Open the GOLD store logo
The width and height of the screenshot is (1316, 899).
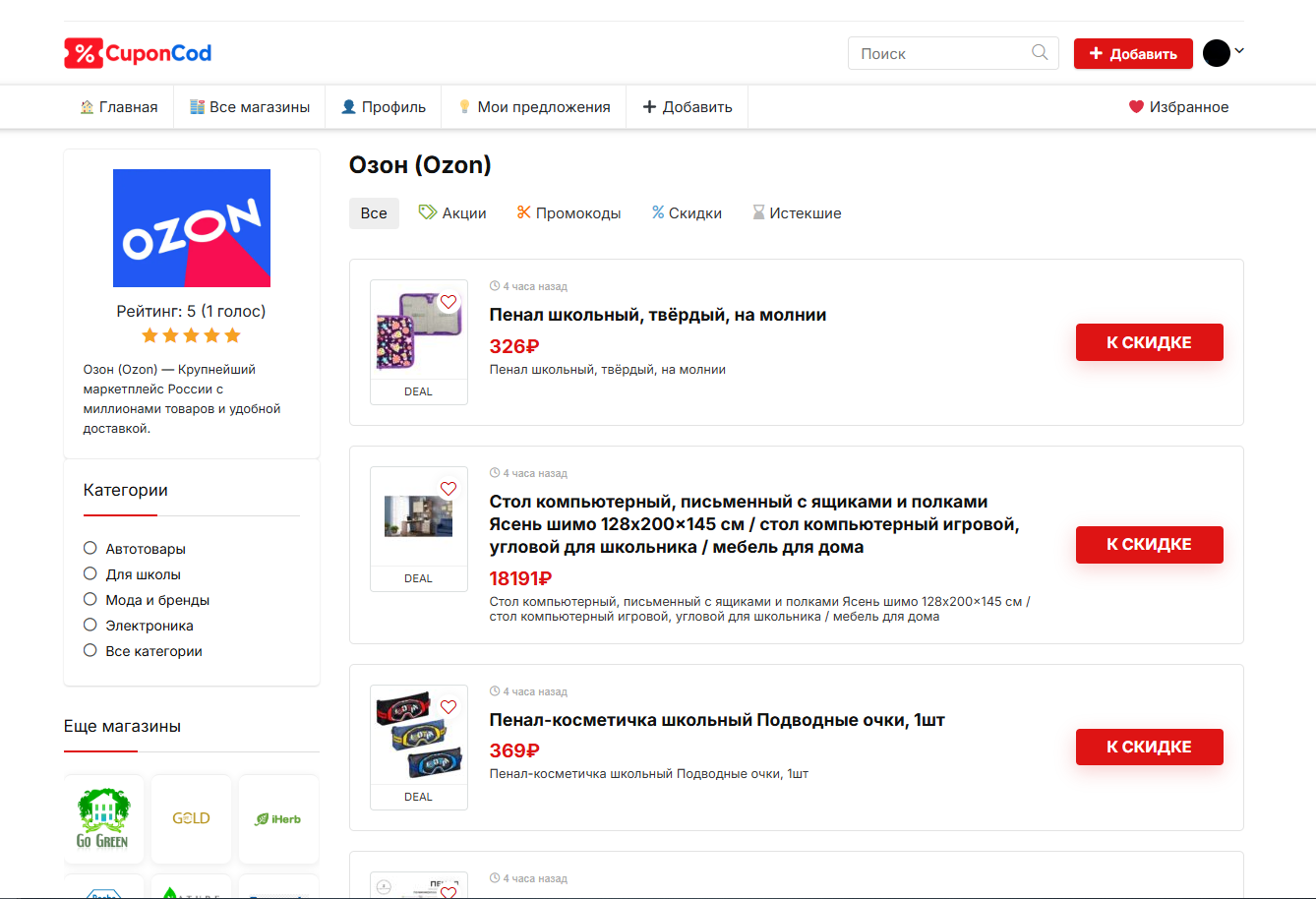[x=191, y=818]
